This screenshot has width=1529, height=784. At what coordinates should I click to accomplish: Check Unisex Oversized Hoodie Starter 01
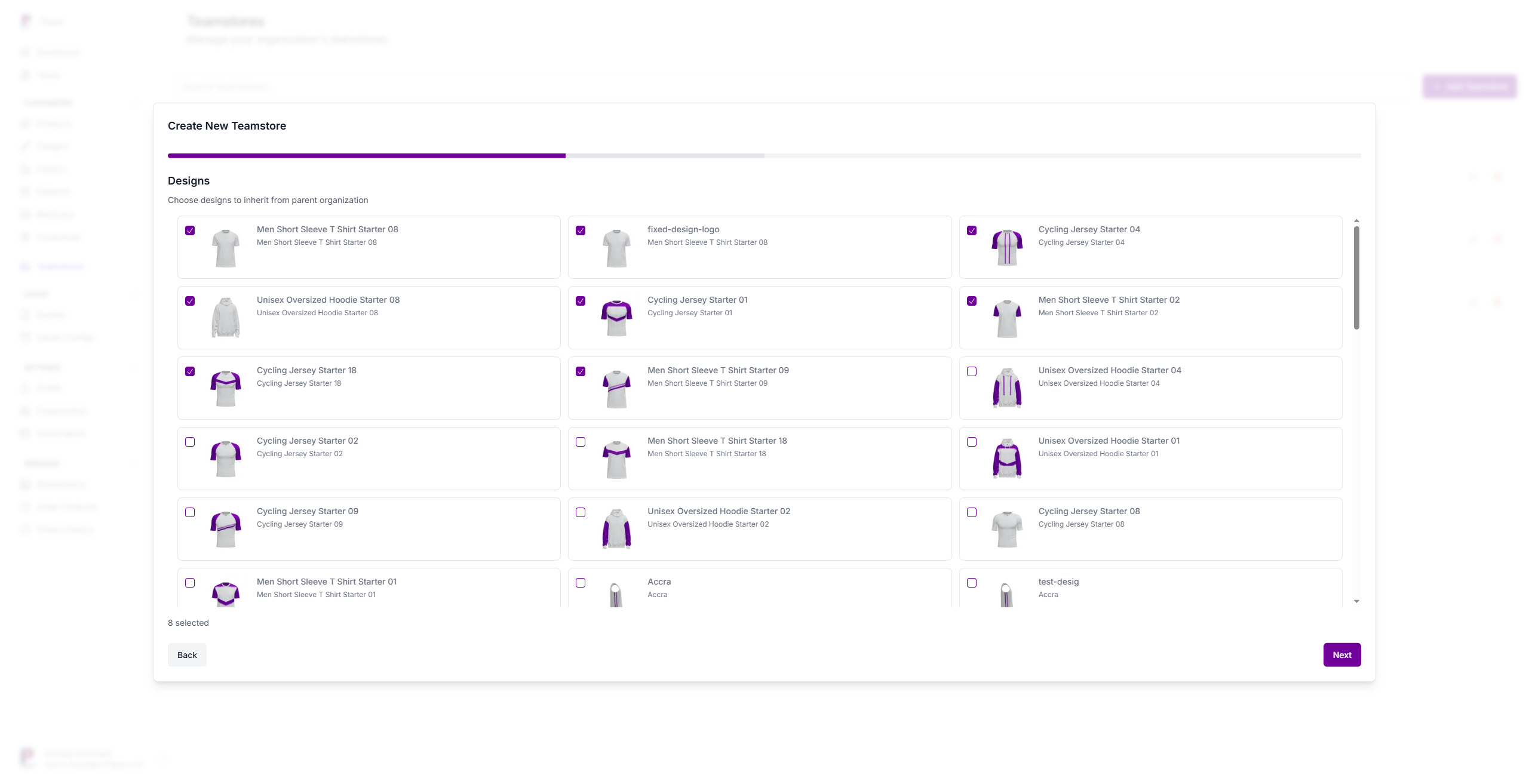tap(972, 442)
